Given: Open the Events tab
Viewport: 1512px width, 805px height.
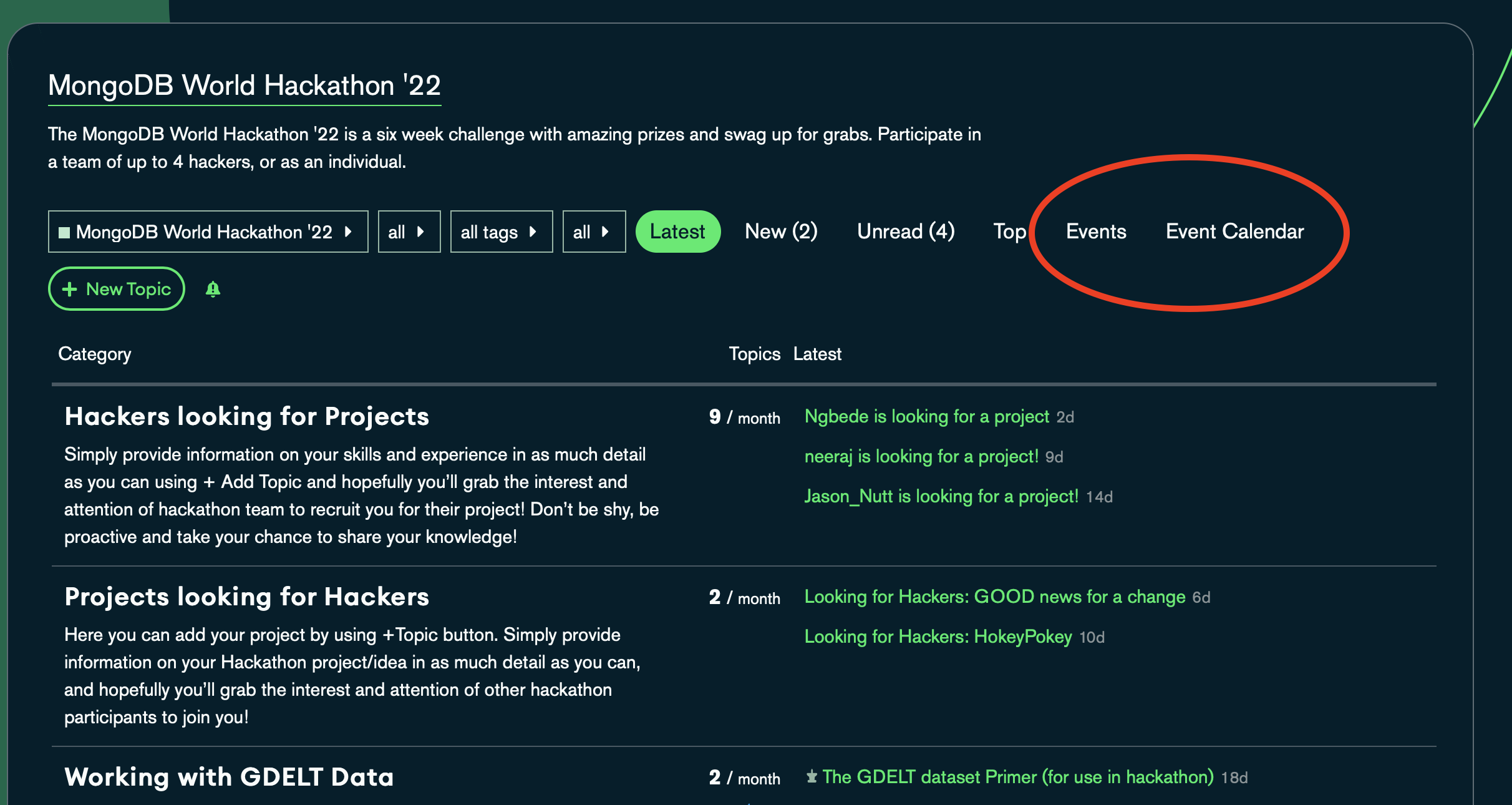Looking at the screenshot, I should pos(1096,232).
